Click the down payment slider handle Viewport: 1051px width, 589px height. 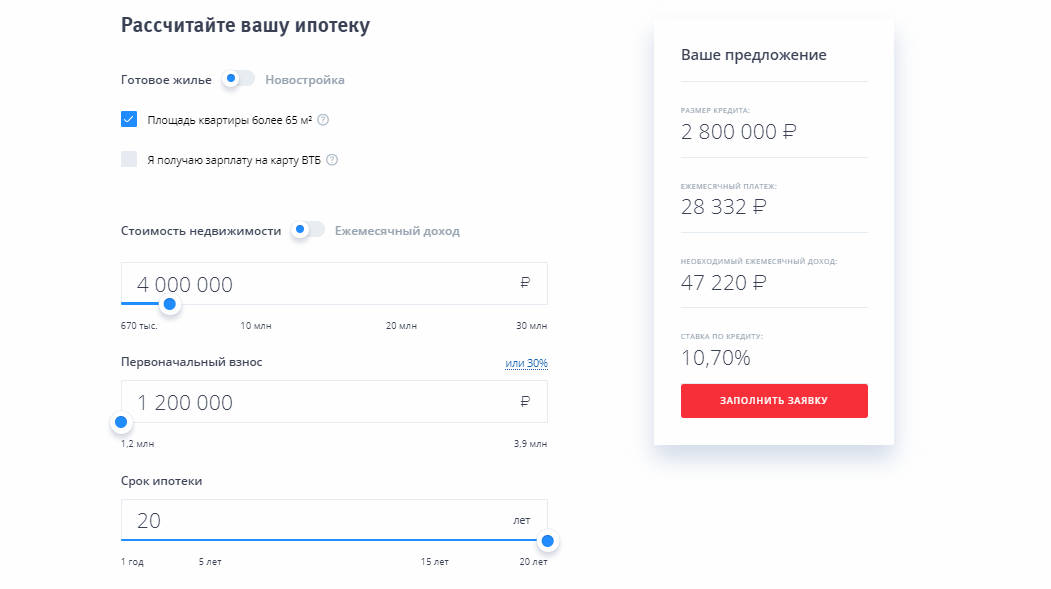tap(122, 422)
